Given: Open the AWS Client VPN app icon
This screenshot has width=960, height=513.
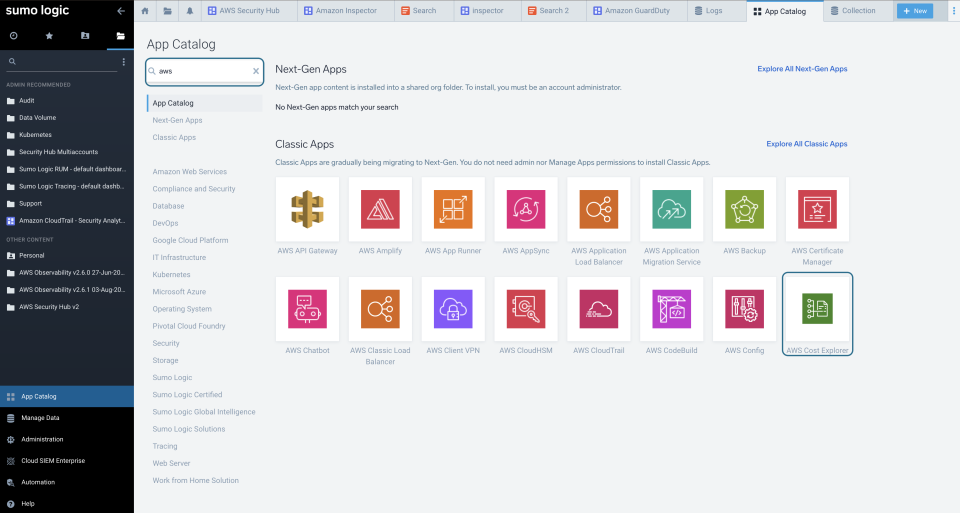Looking at the screenshot, I should pos(453,309).
